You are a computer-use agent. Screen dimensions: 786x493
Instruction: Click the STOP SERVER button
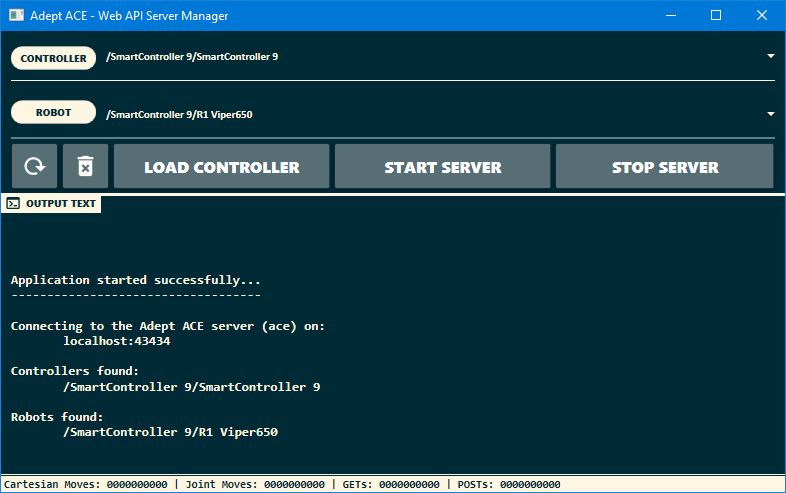click(665, 166)
